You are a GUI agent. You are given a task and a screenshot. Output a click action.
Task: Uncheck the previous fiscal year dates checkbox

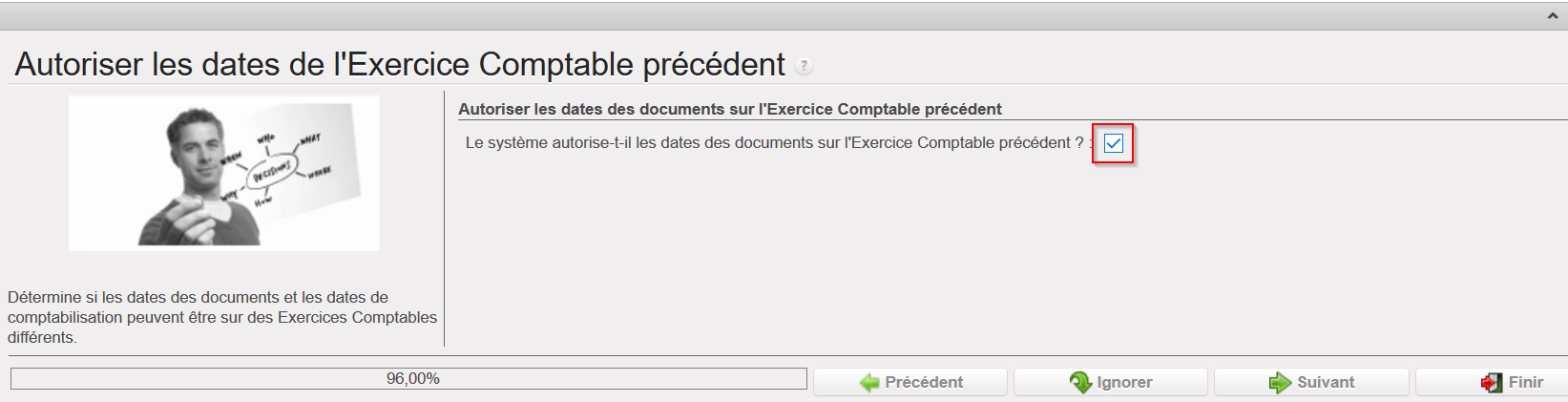point(1113,143)
